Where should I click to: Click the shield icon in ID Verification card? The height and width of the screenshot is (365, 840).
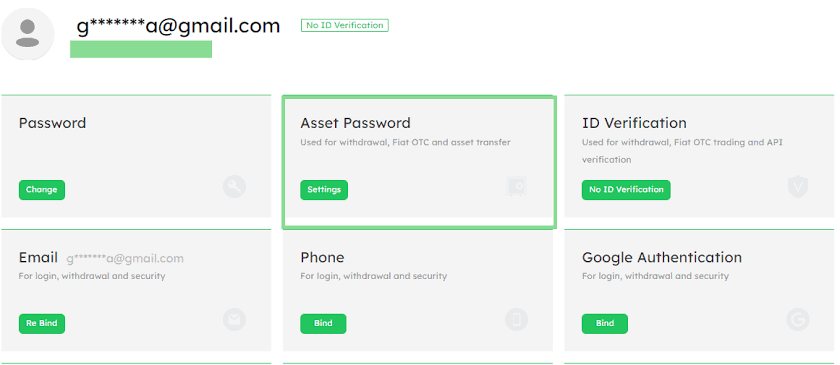[x=798, y=187]
